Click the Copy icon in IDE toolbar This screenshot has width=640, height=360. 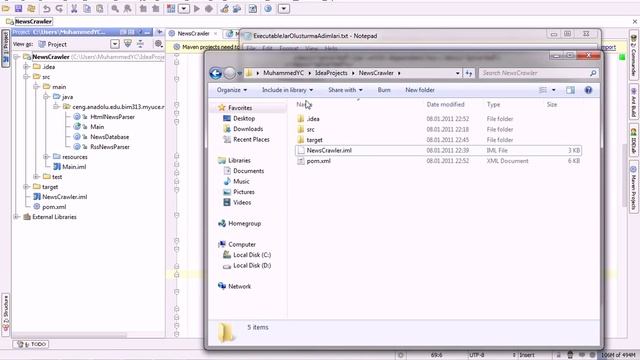tap(87, 9)
